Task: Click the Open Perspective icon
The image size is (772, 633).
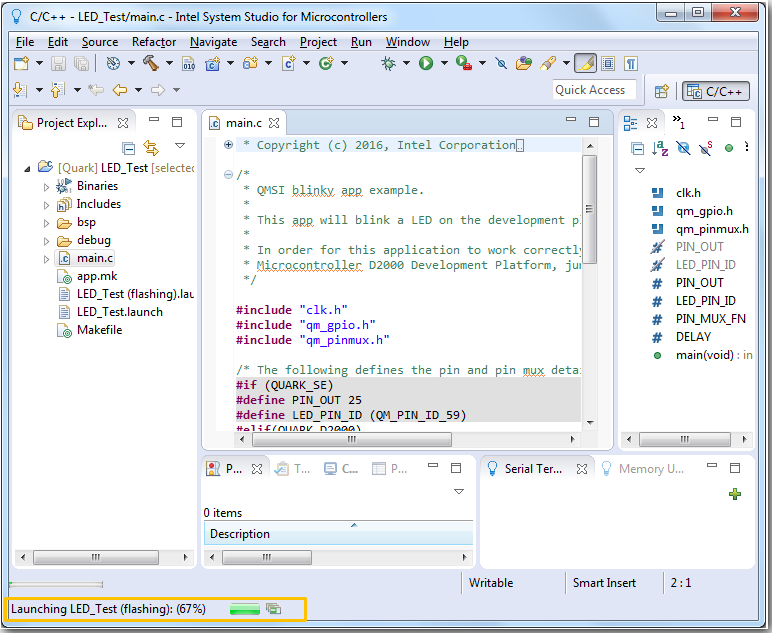Action: 661,92
